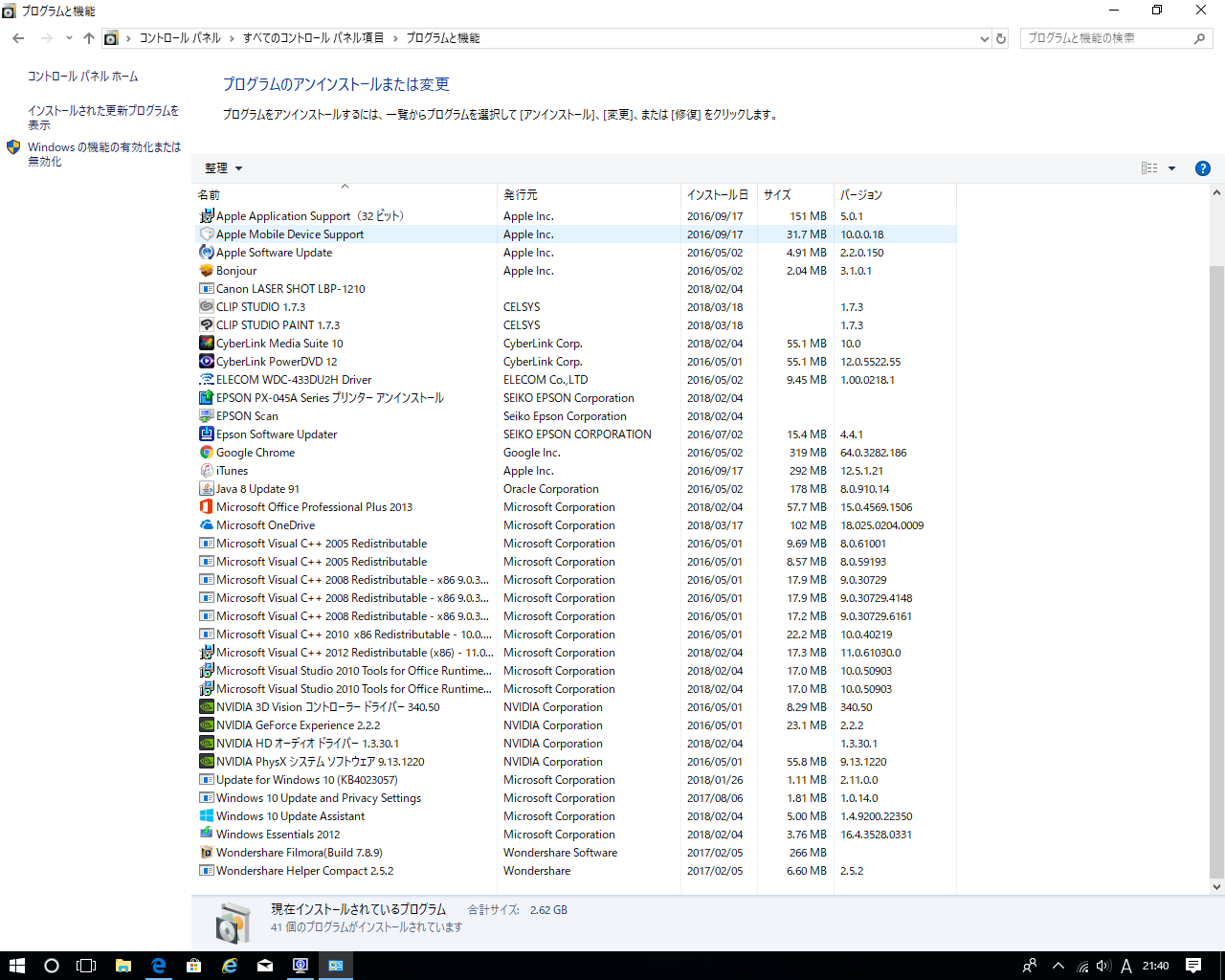This screenshot has height=980, width=1225.
Task: Select the Microsoft Office Professional Plus 2013 icon
Action: (x=207, y=507)
